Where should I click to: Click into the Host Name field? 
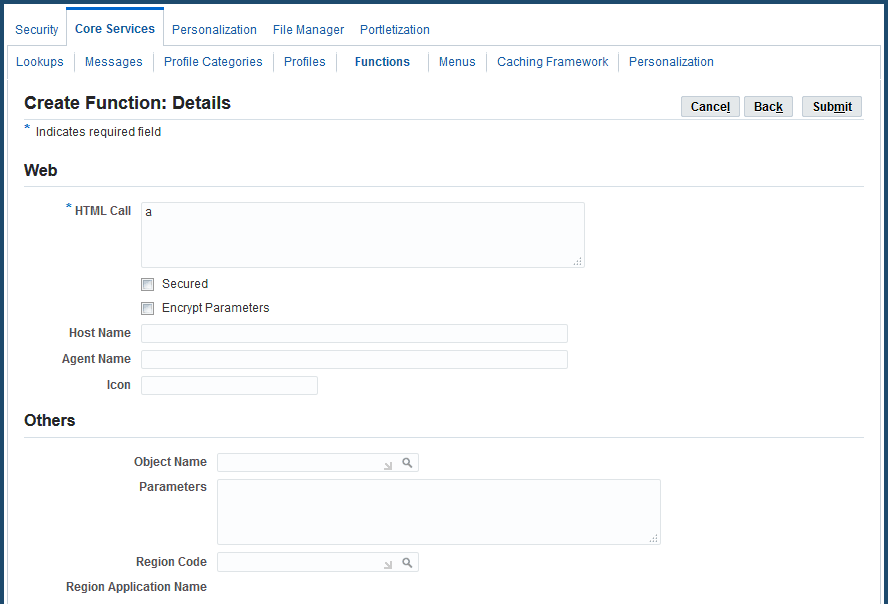354,333
